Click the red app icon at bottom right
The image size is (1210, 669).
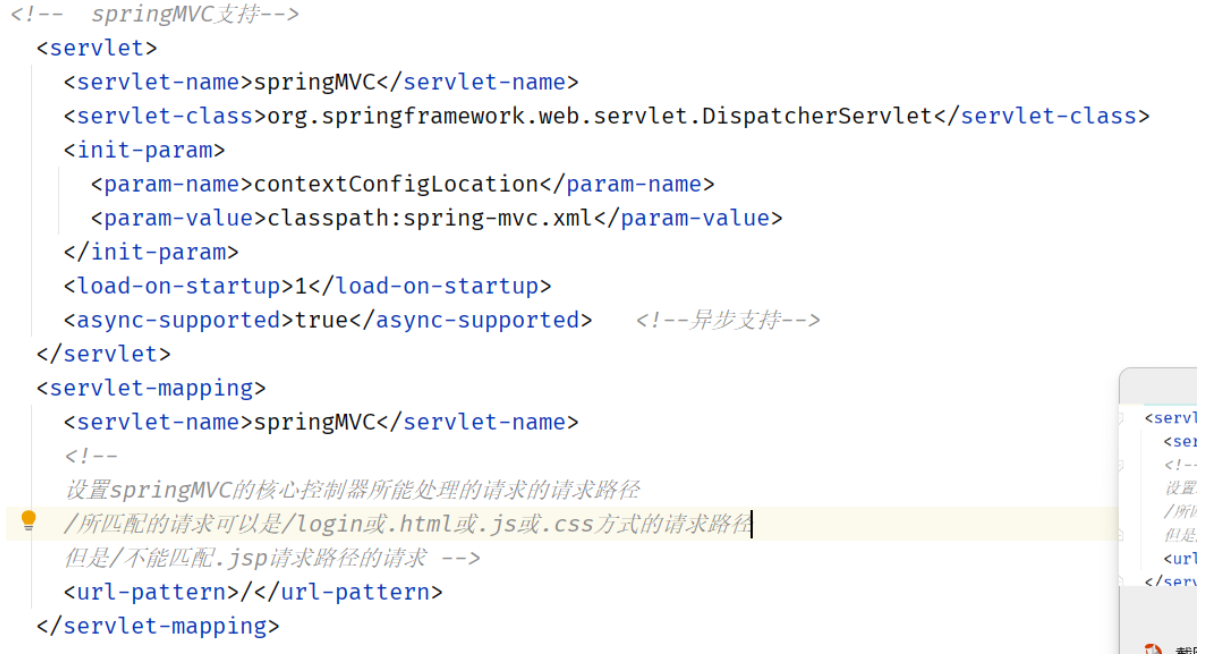click(1153, 651)
